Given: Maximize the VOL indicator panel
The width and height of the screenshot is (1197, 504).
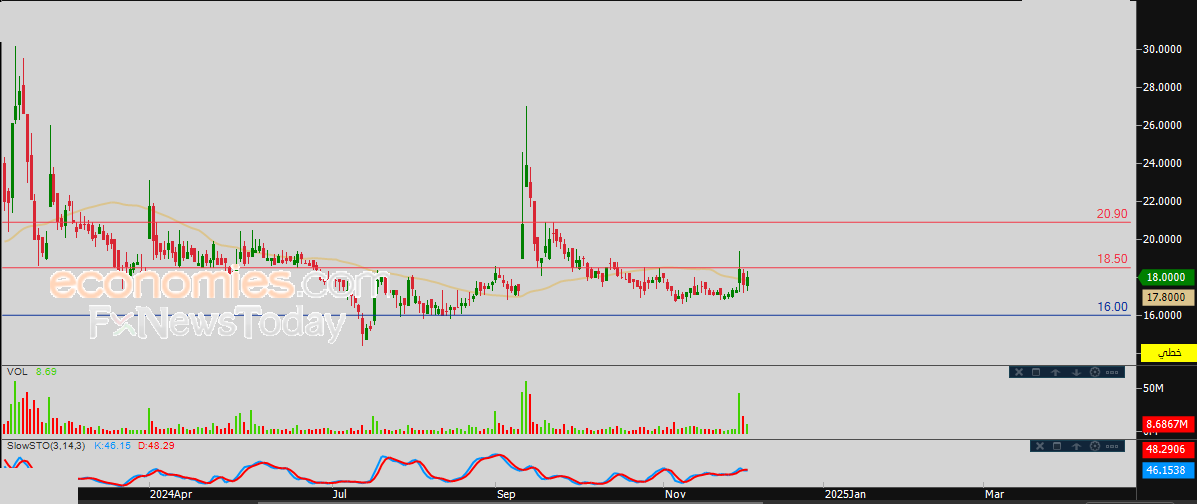Looking at the screenshot, I should click(1037, 373).
